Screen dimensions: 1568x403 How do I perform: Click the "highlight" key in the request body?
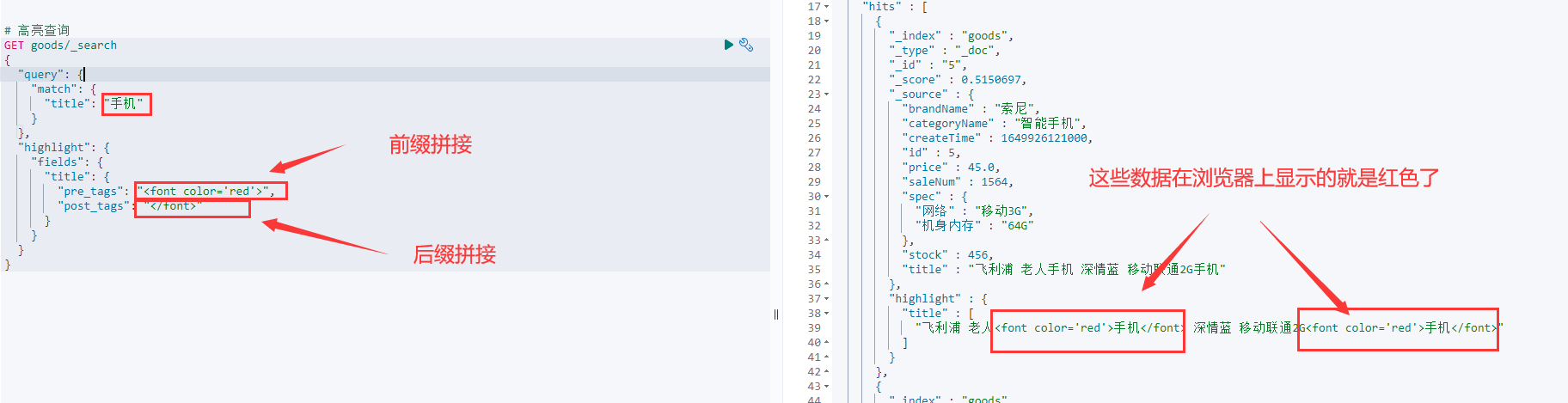point(52,148)
